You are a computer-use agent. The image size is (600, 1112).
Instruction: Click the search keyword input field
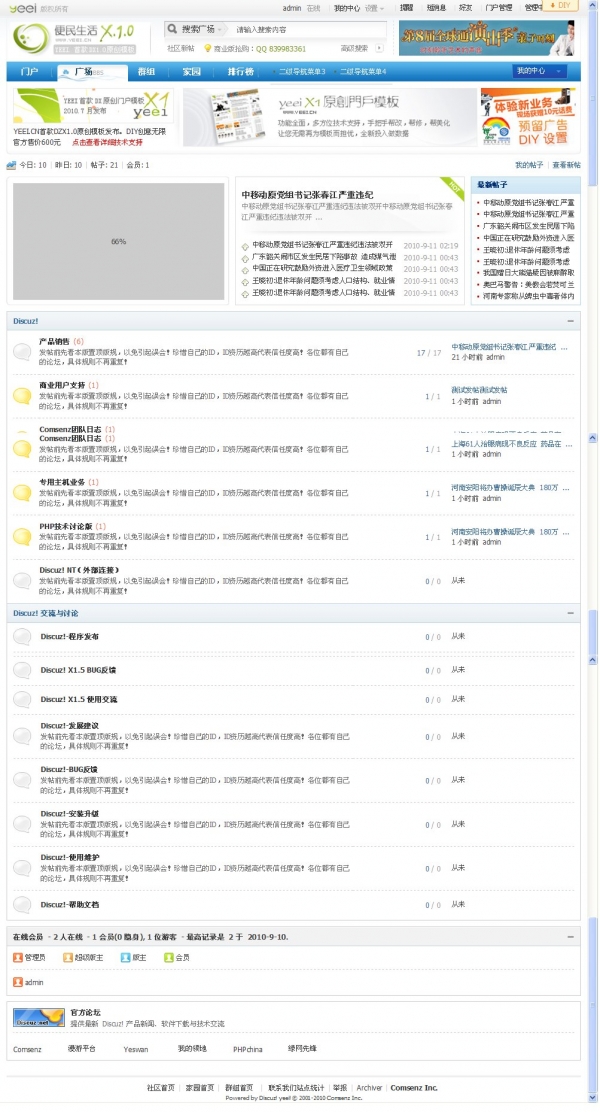click(309, 30)
